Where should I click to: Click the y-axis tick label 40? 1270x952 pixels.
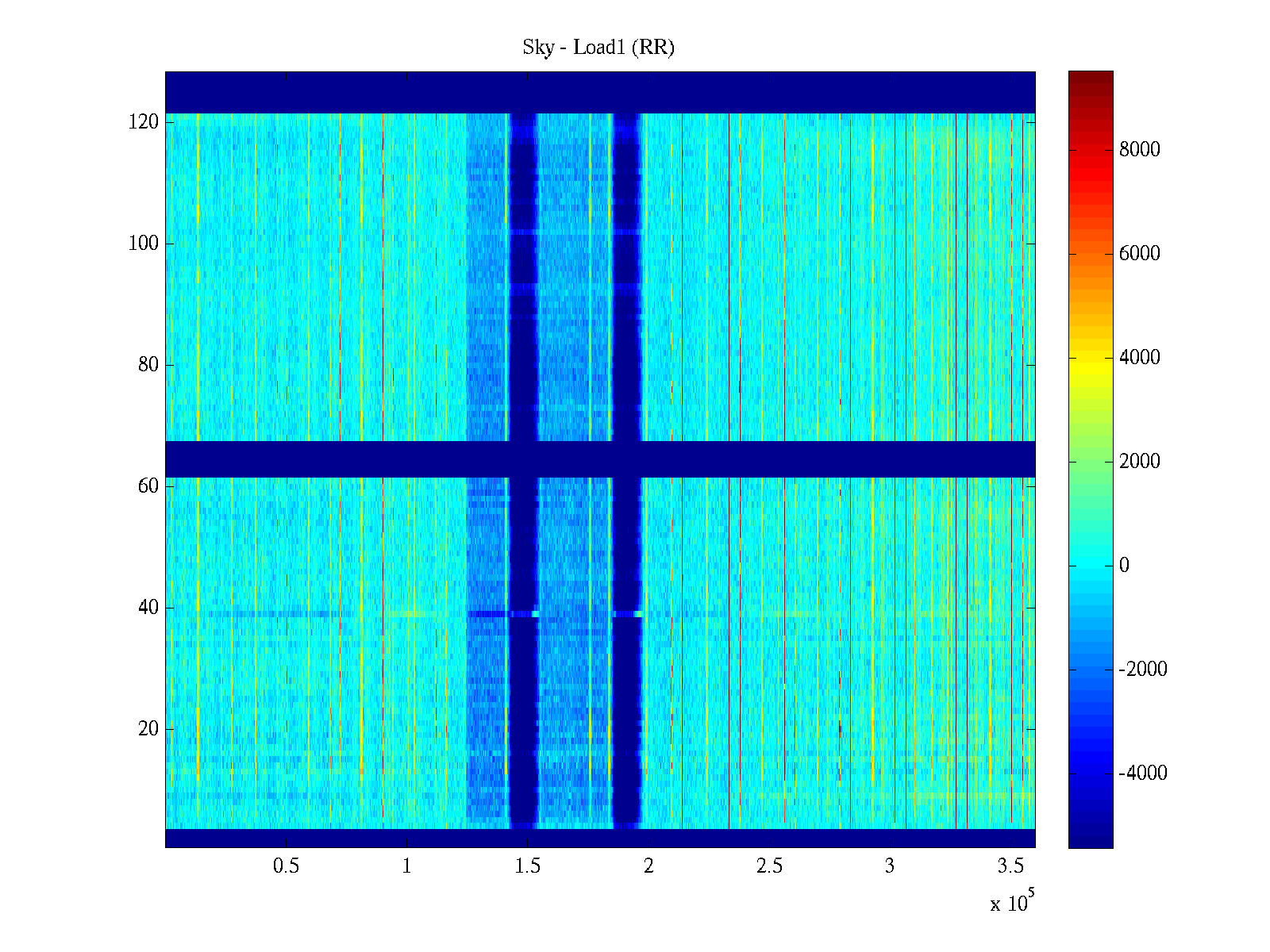click(148, 608)
